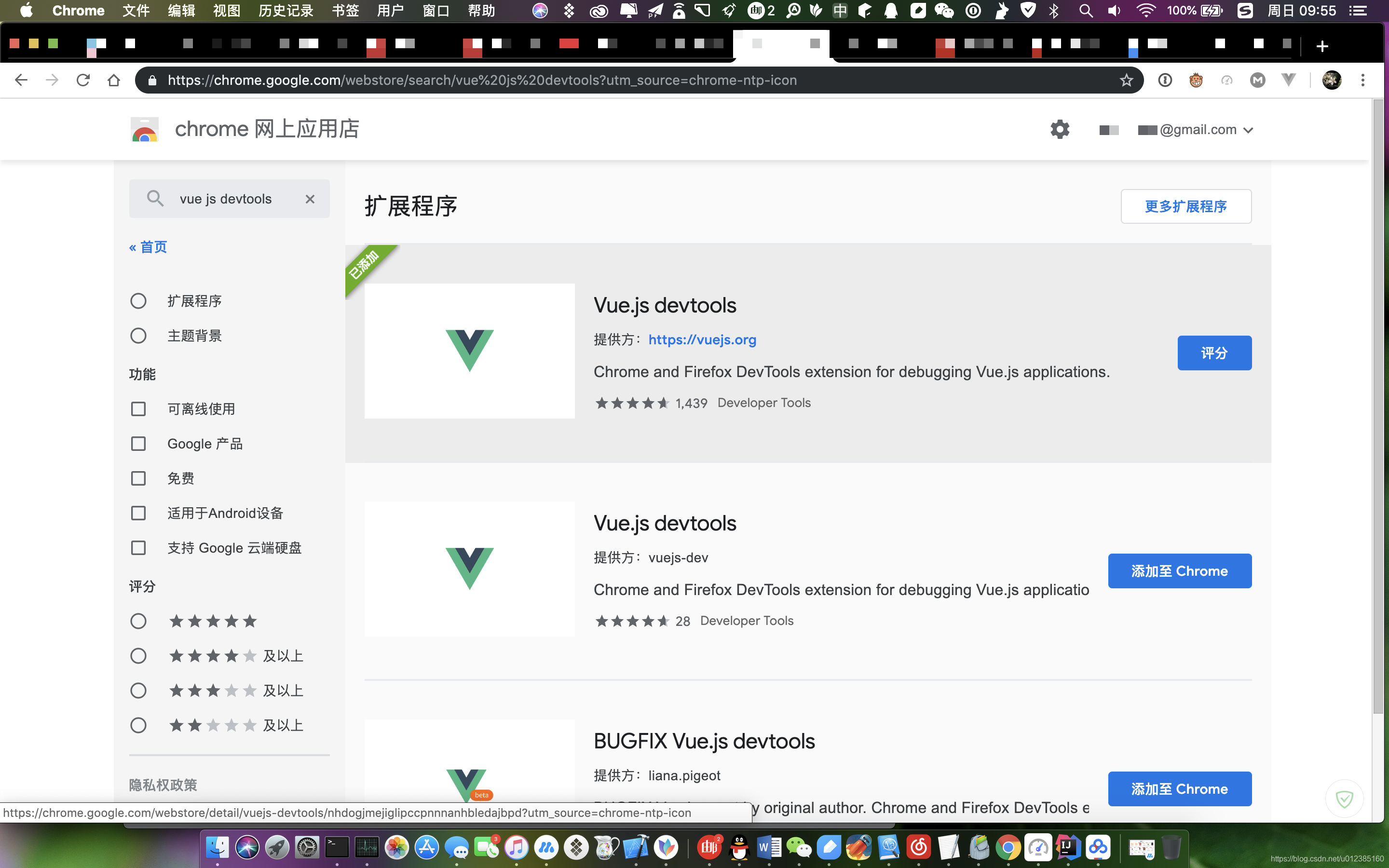Viewport: 1389px width, 868px height.
Task: Open Photos from the Dock
Action: click(x=396, y=847)
